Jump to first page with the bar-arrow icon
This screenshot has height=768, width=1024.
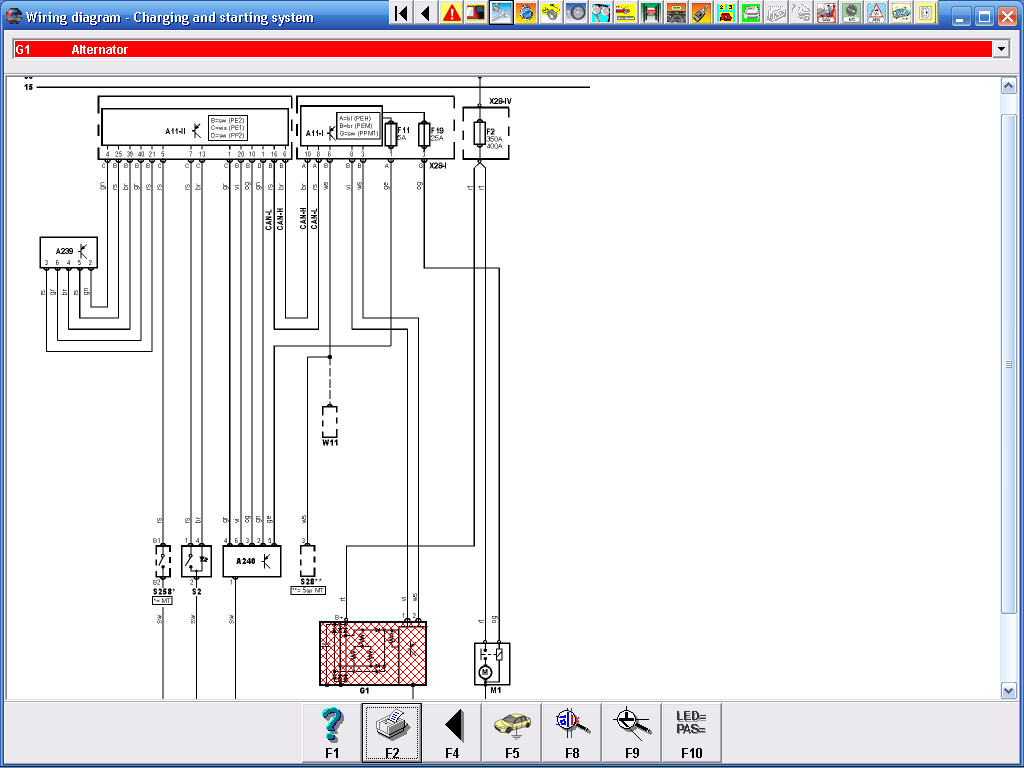tap(402, 12)
